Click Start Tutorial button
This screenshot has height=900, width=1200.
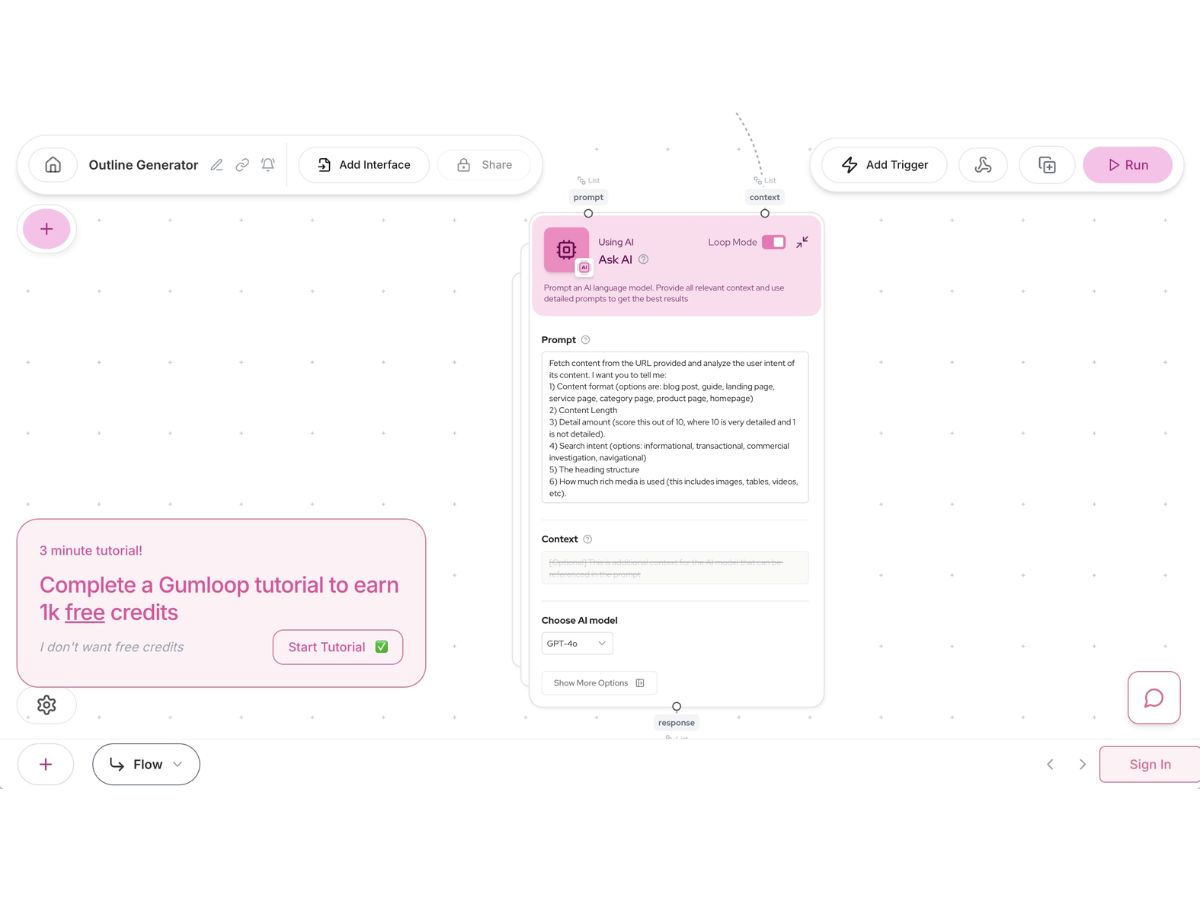[x=338, y=647]
